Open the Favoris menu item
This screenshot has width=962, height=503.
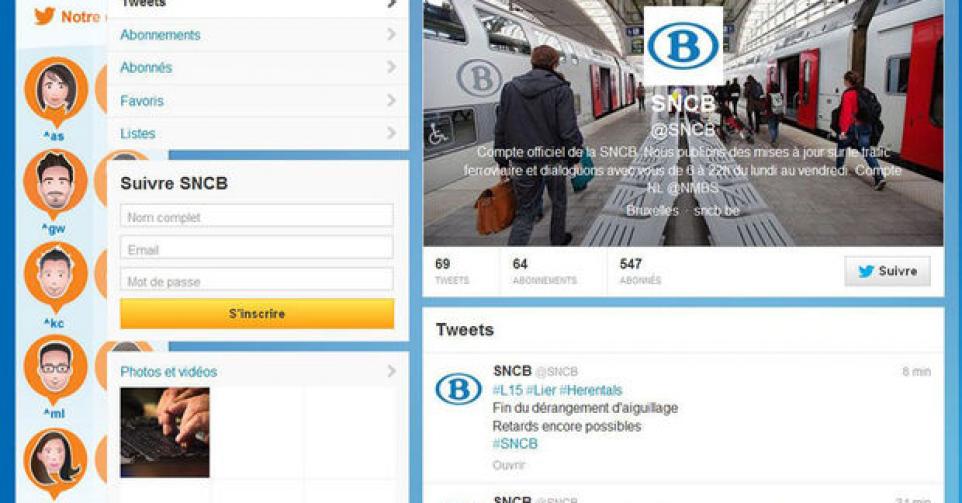coord(258,101)
